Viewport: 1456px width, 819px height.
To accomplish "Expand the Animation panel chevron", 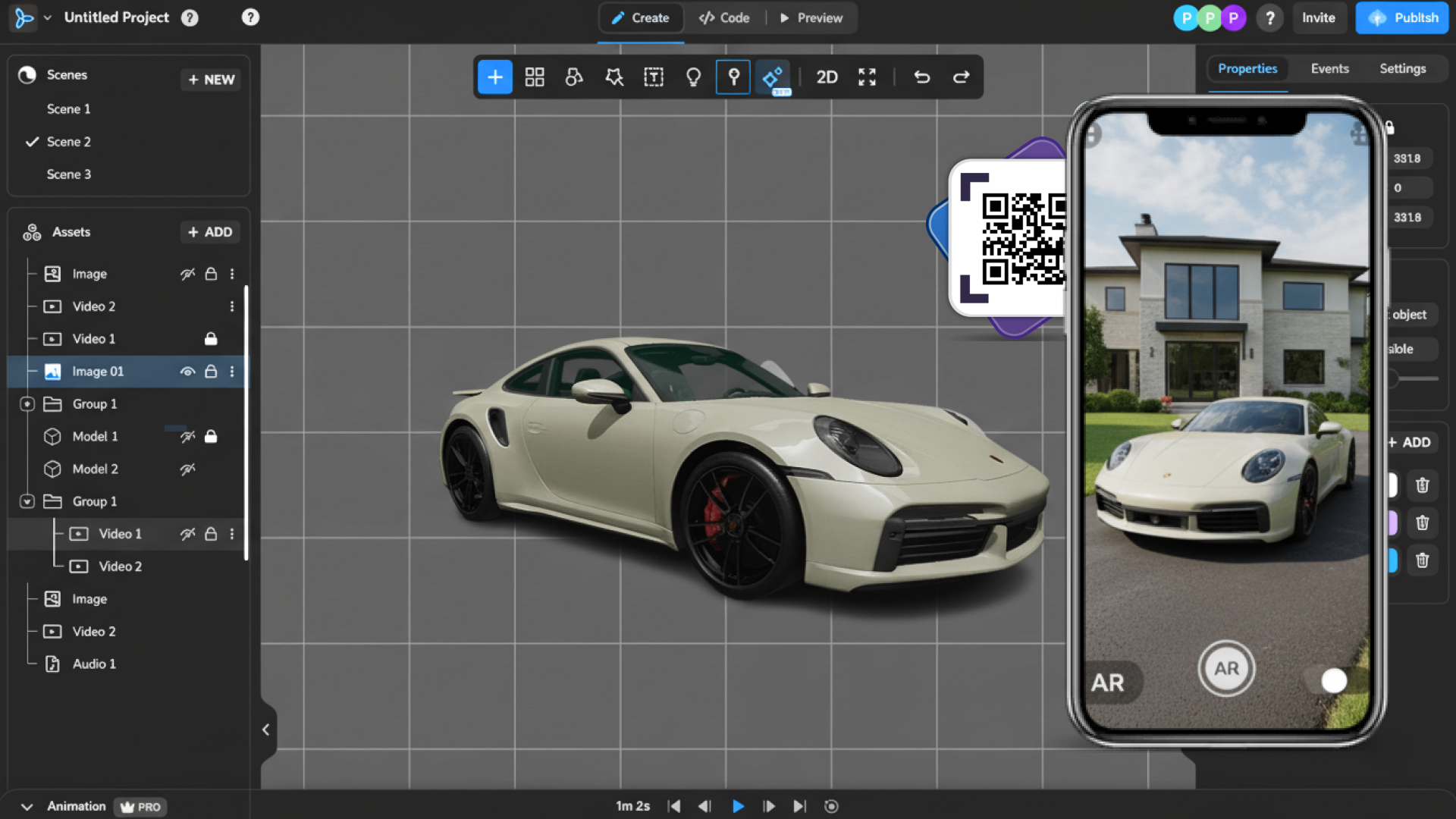I will (x=27, y=807).
